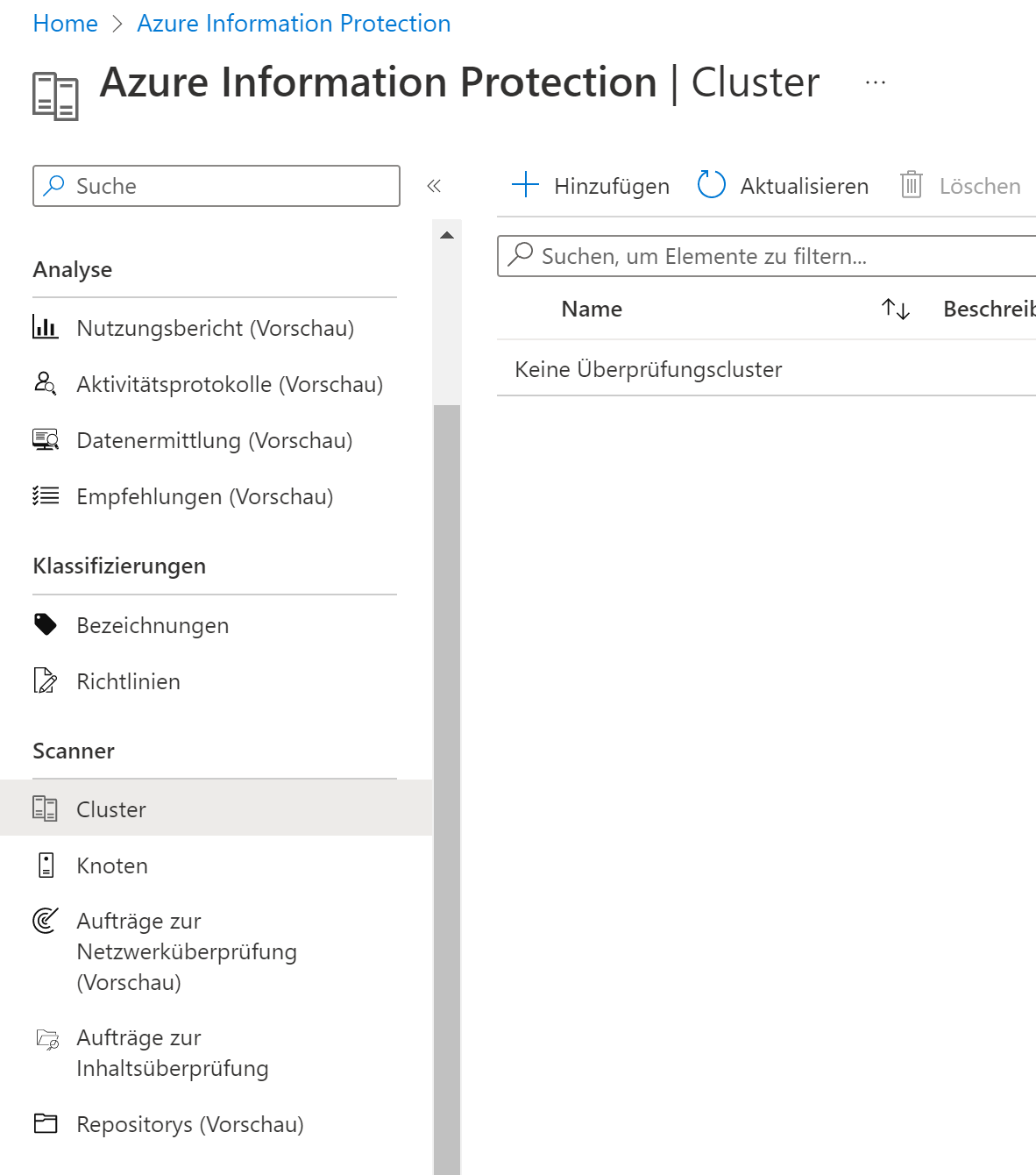Open Azure Information Protection breadcrumb link
This screenshot has width=1036, height=1175.
coord(293,23)
